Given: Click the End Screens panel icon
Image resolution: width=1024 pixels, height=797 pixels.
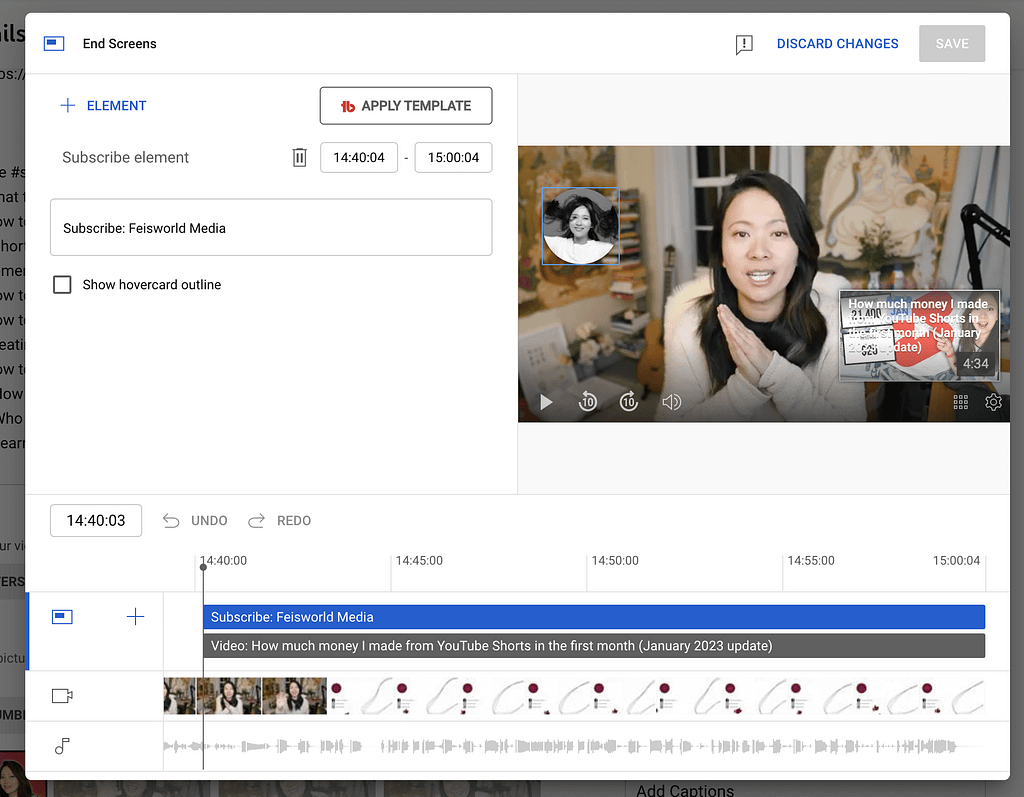Looking at the screenshot, I should 54,43.
